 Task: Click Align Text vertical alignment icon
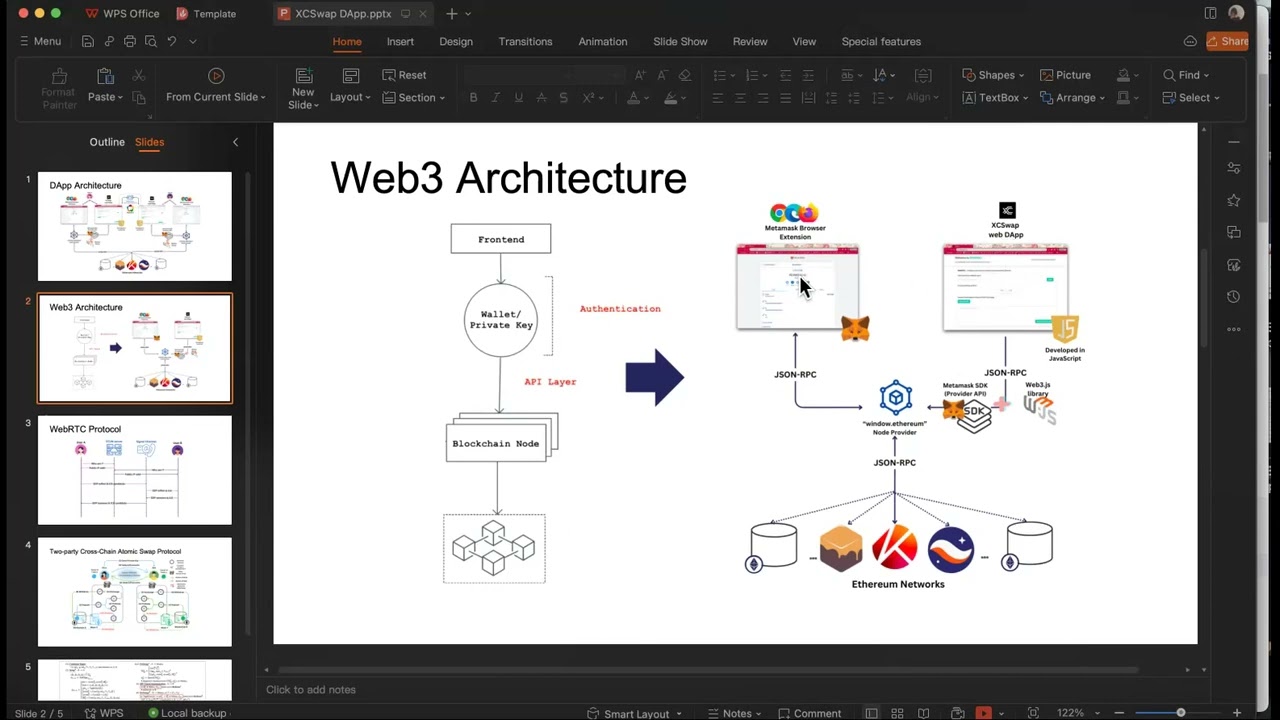[923, 75]
